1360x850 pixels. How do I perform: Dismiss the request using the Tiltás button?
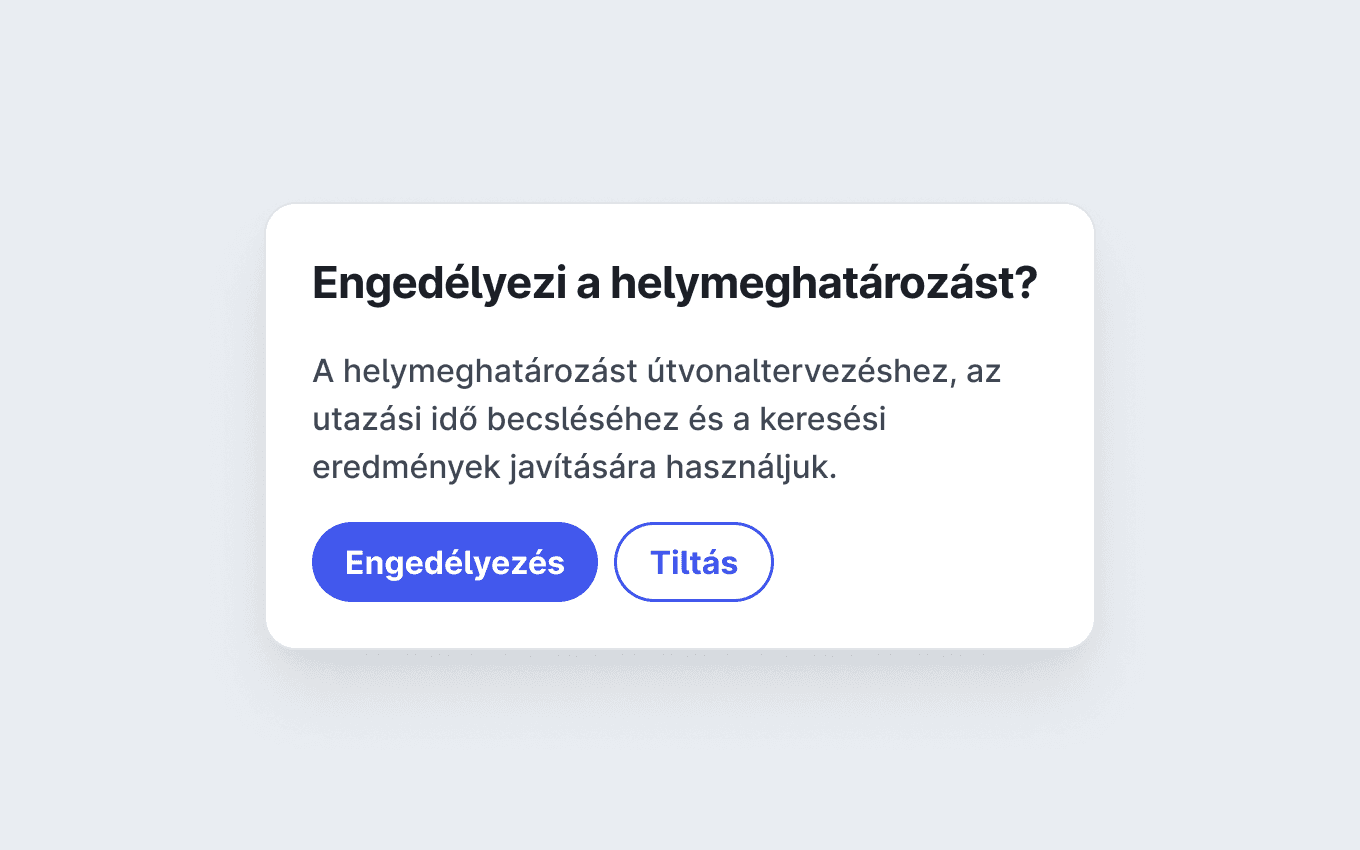point(694,562)
